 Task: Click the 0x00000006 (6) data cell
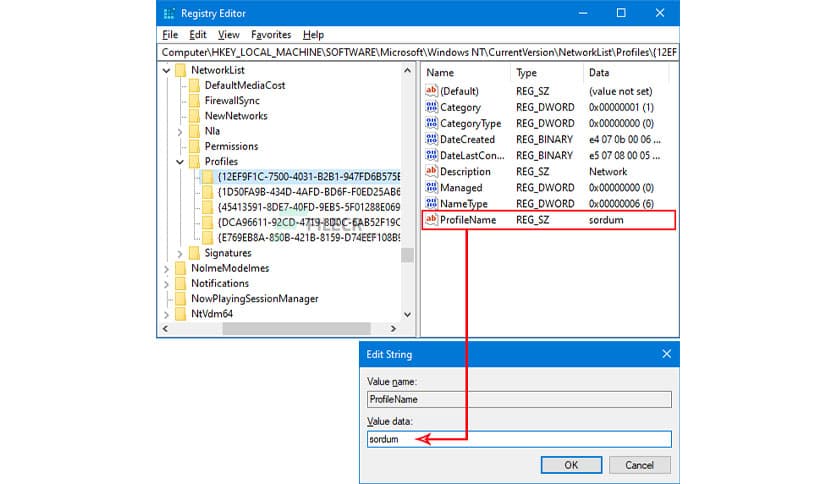(621, 204)
